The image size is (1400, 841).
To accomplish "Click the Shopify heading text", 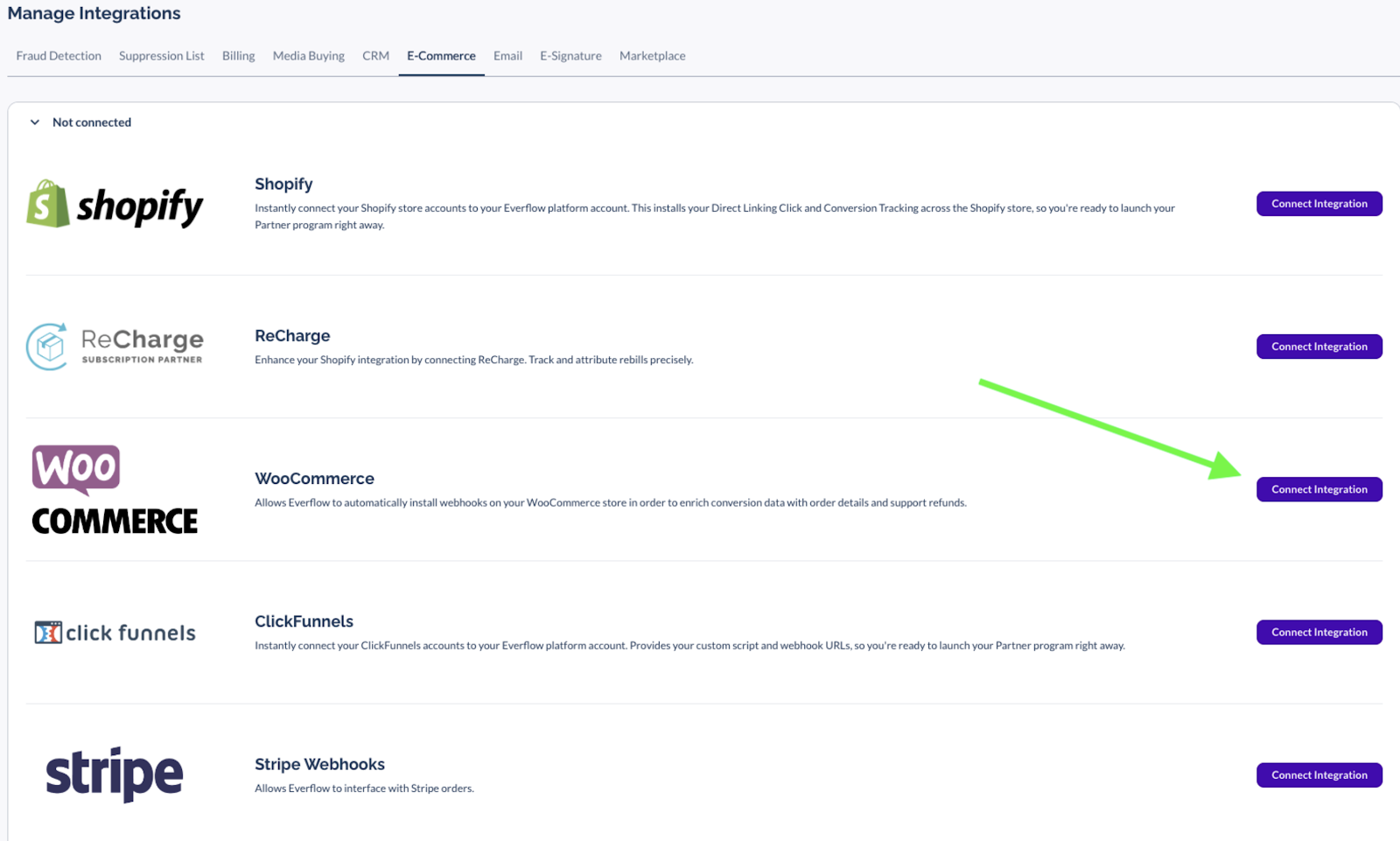I will pos(283,184).
